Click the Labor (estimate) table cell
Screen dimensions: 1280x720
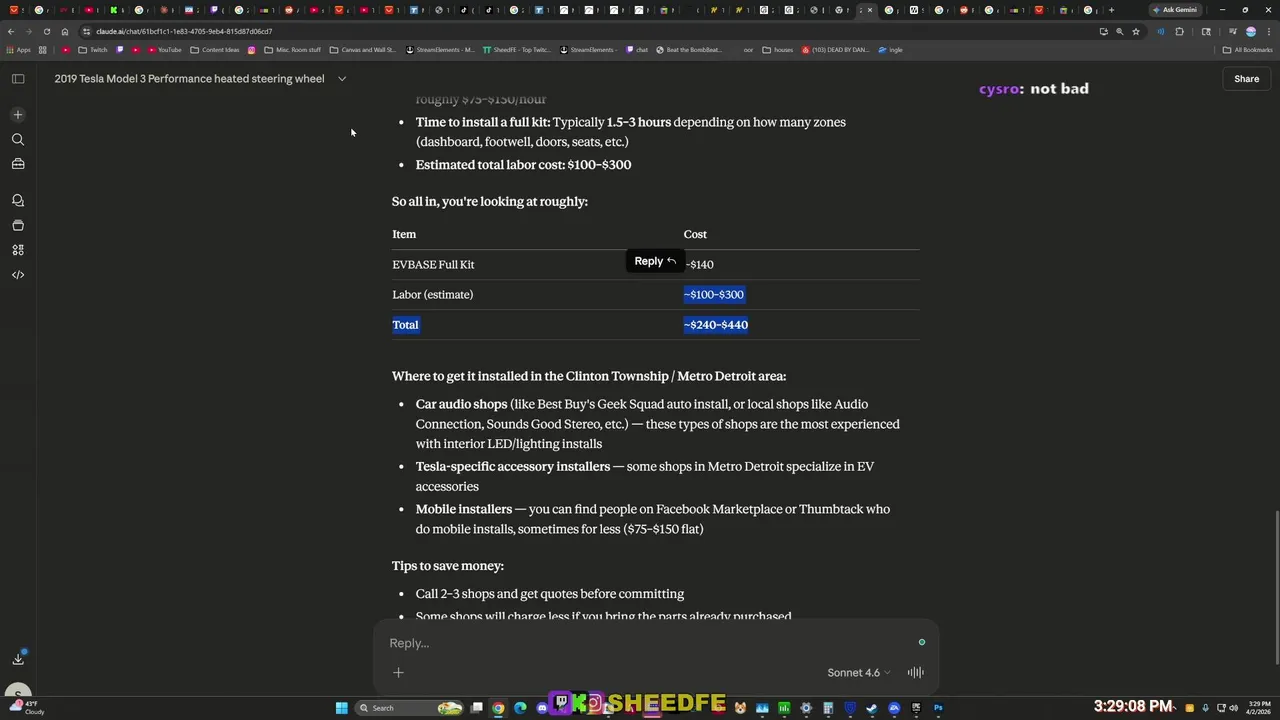coord(432,295)
